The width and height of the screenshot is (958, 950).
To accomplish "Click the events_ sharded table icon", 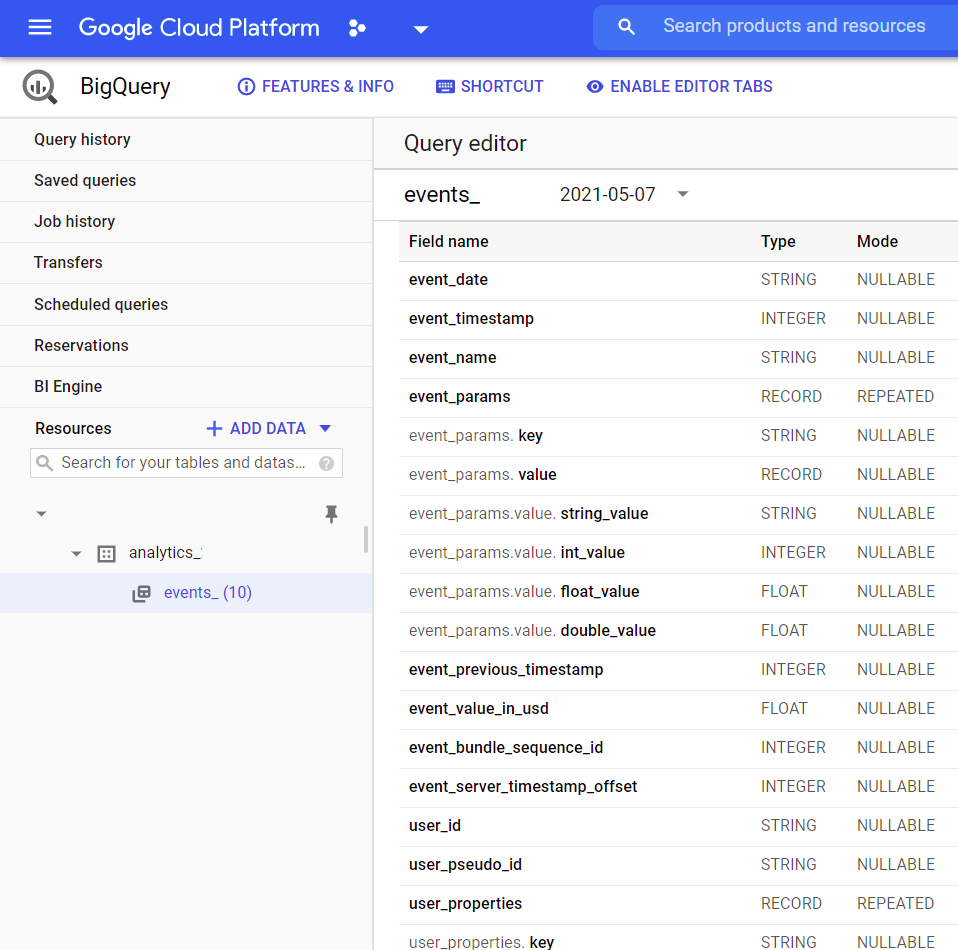I will [x=142, y=593].
